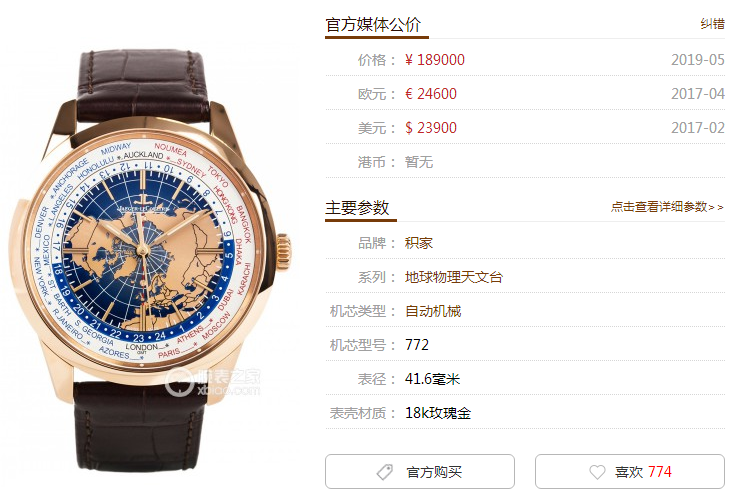Click the movement model 772
The width and height of the screenshot is (739, 497).
click(x=417, y=345)
